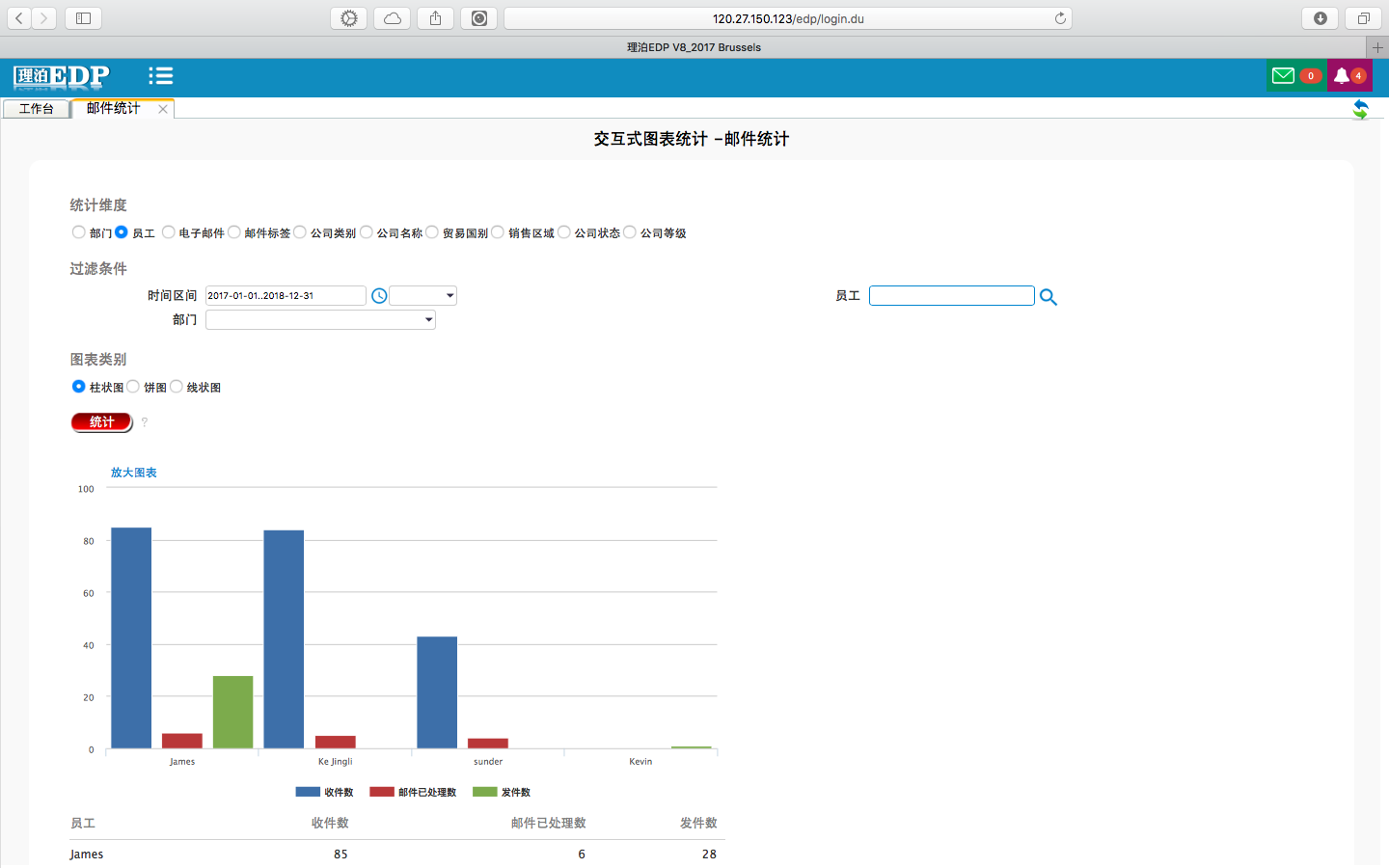
Task: Click the employee search magnifier icon
Action: click(1049, 297)
